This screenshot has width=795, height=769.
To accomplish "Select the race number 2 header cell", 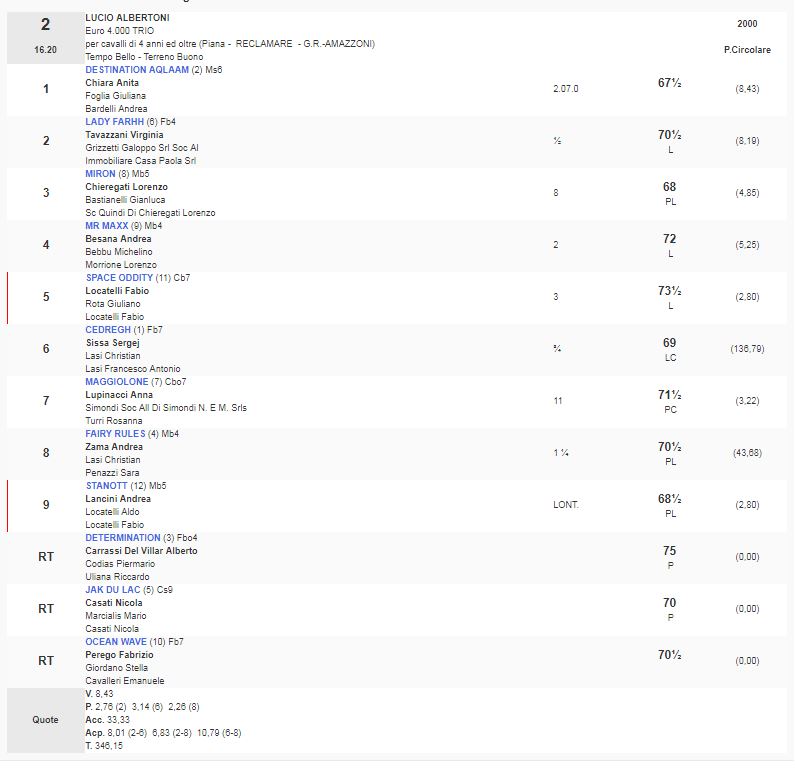I will coord(46,24).
